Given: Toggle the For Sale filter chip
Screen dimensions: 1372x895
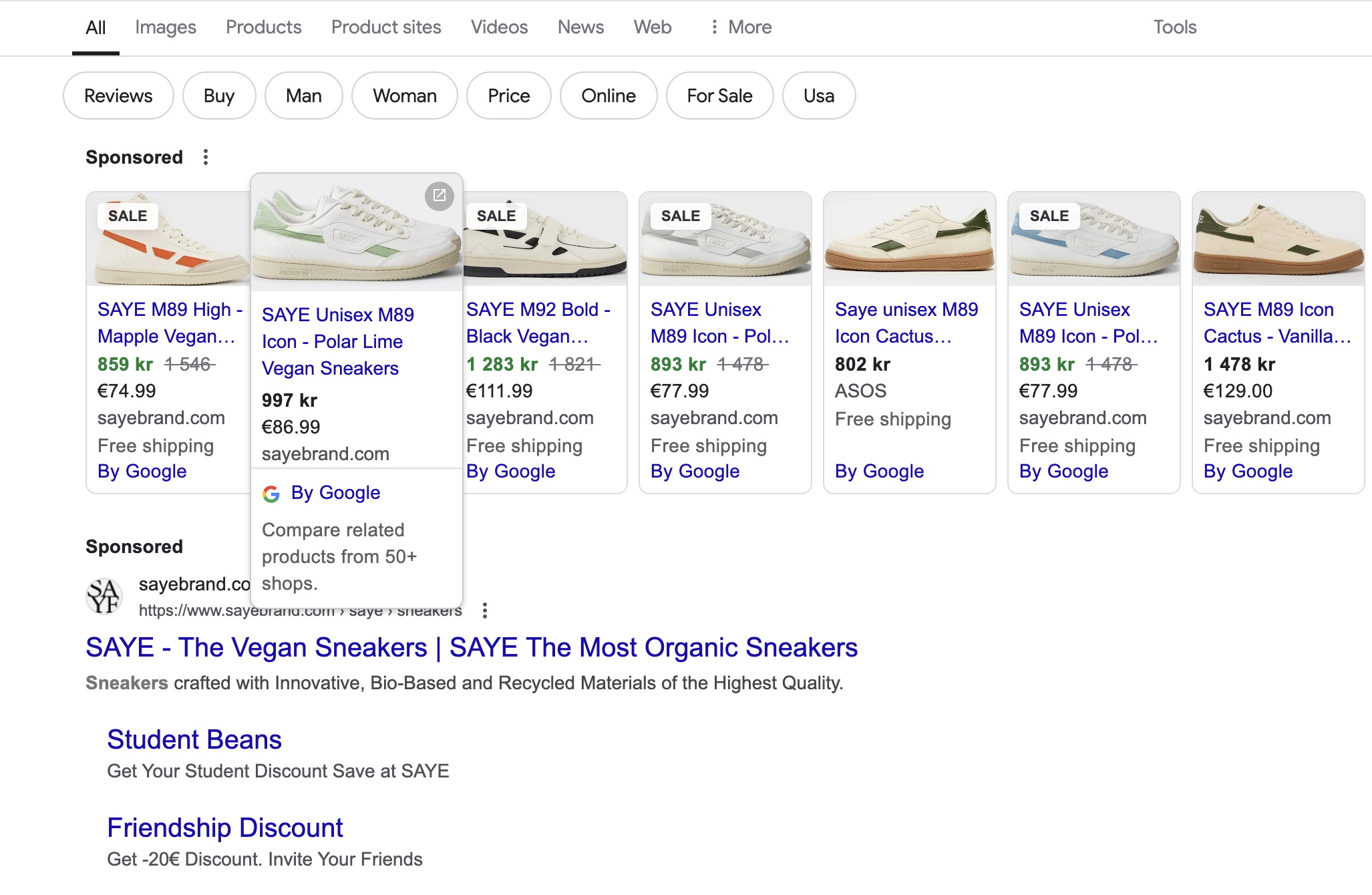Looking at the screenshot, I should [719, 96].
